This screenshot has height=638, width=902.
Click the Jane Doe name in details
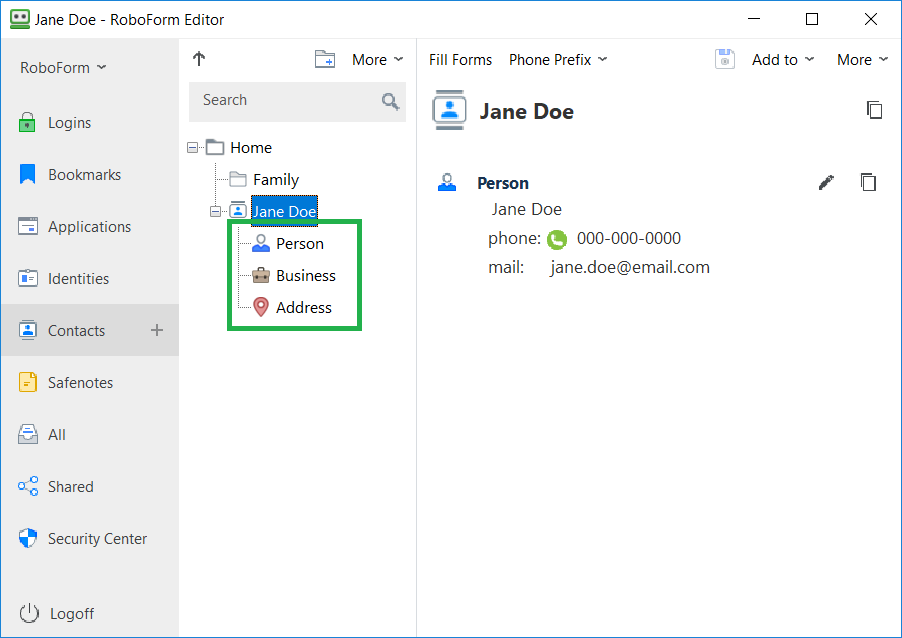(526, 209)
